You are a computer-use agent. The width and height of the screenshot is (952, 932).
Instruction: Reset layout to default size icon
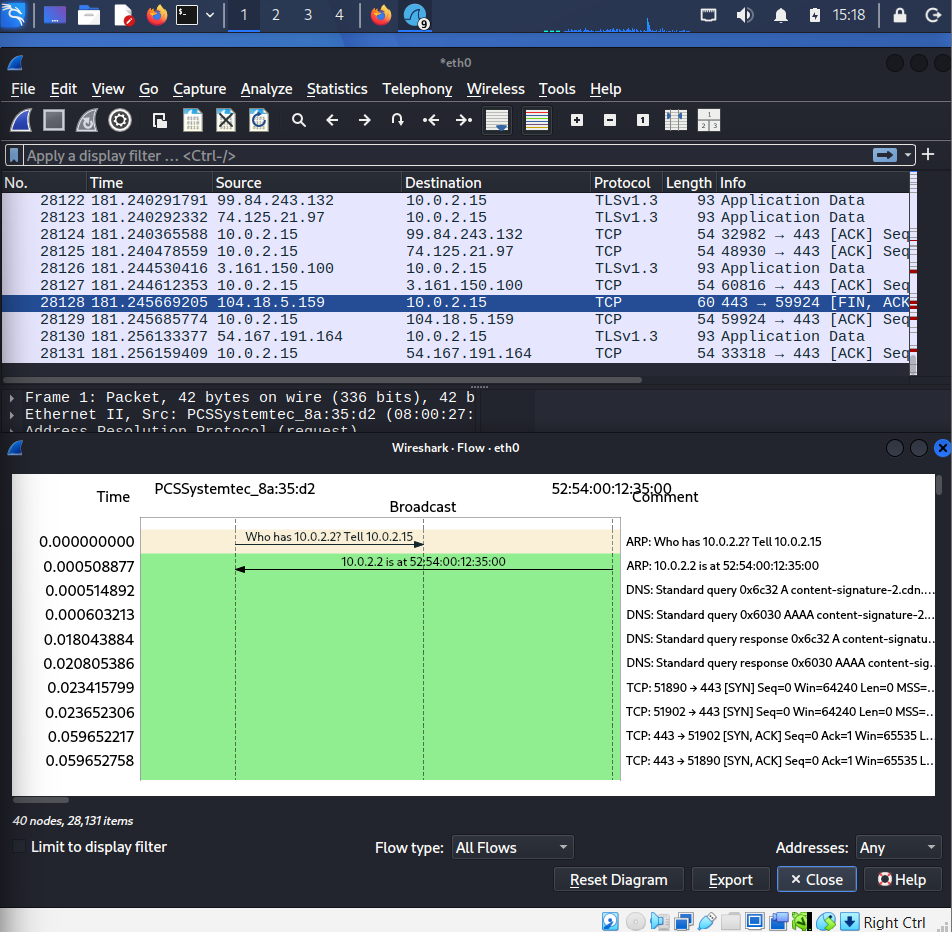point(709,120)
